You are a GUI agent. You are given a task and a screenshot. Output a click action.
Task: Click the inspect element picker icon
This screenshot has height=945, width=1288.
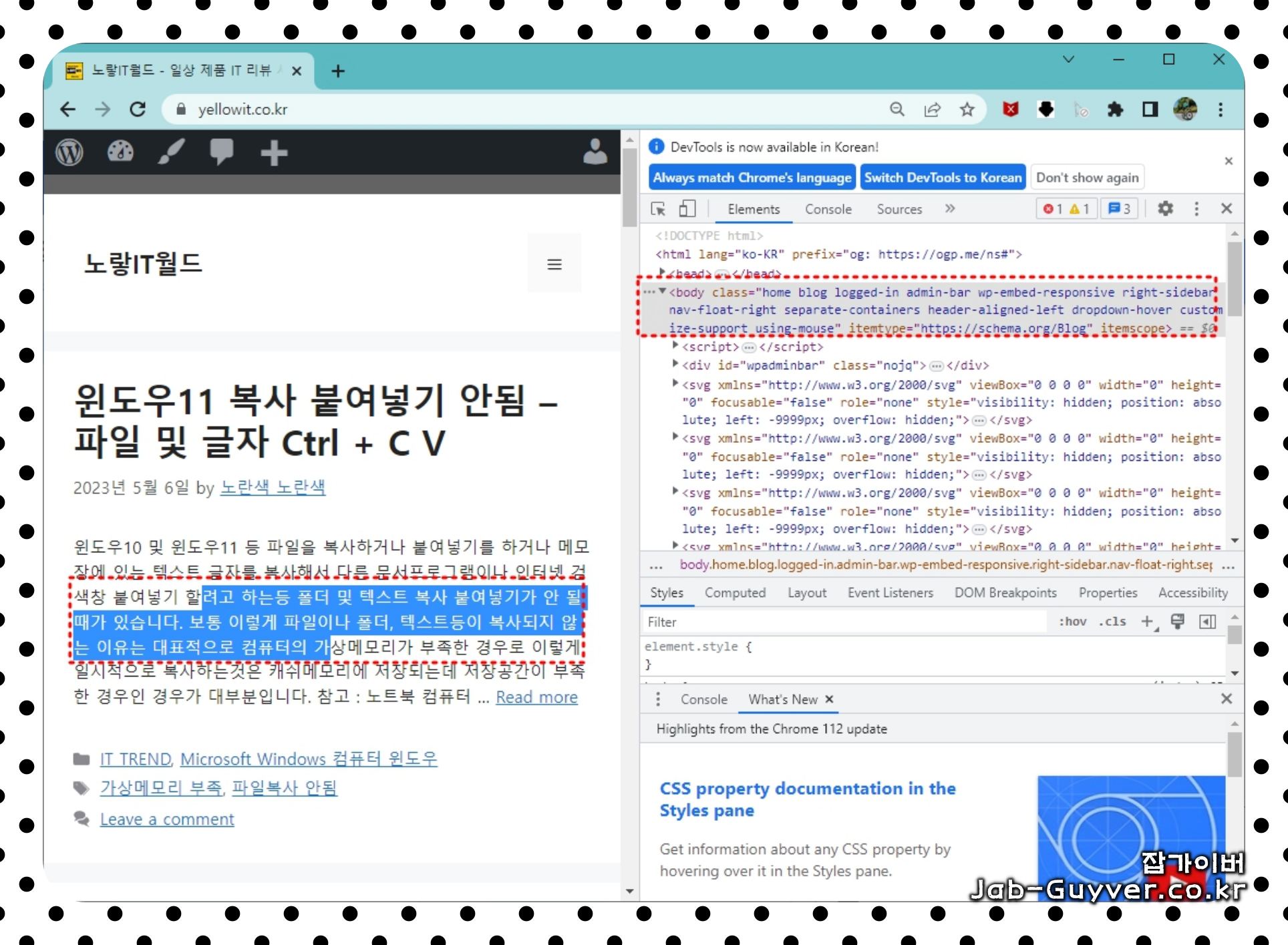pos(658,209)
